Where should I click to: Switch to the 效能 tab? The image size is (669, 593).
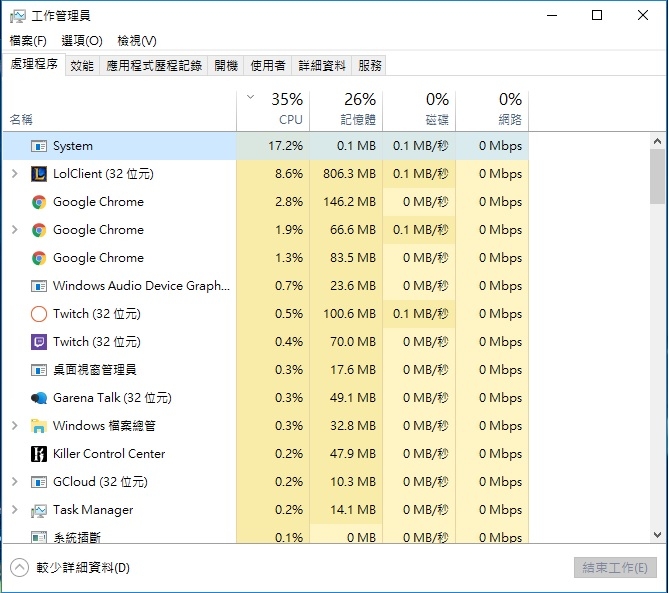point(82,66)
